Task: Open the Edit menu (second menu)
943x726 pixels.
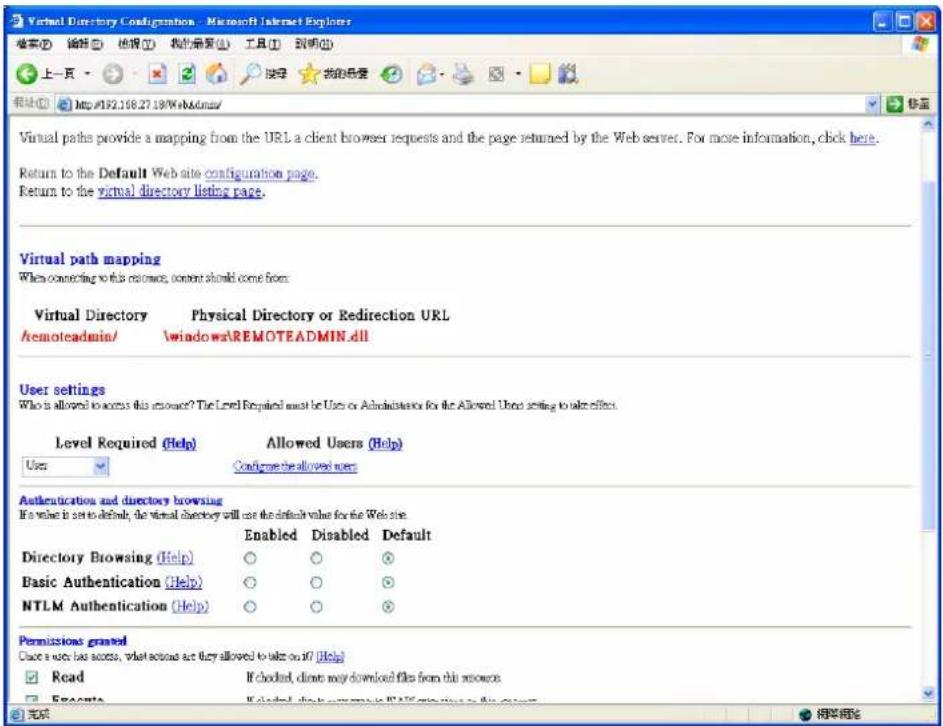Action: click(85, 44)
